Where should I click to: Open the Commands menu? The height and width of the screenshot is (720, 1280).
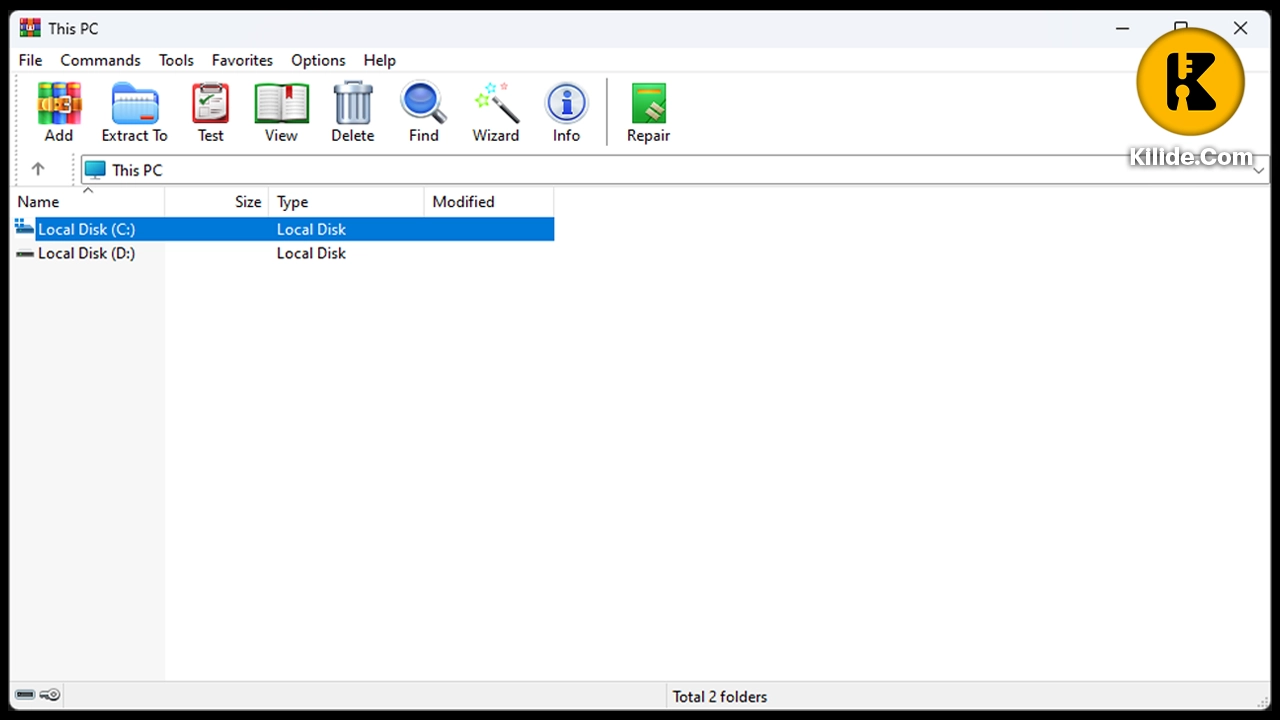(100, 60)
